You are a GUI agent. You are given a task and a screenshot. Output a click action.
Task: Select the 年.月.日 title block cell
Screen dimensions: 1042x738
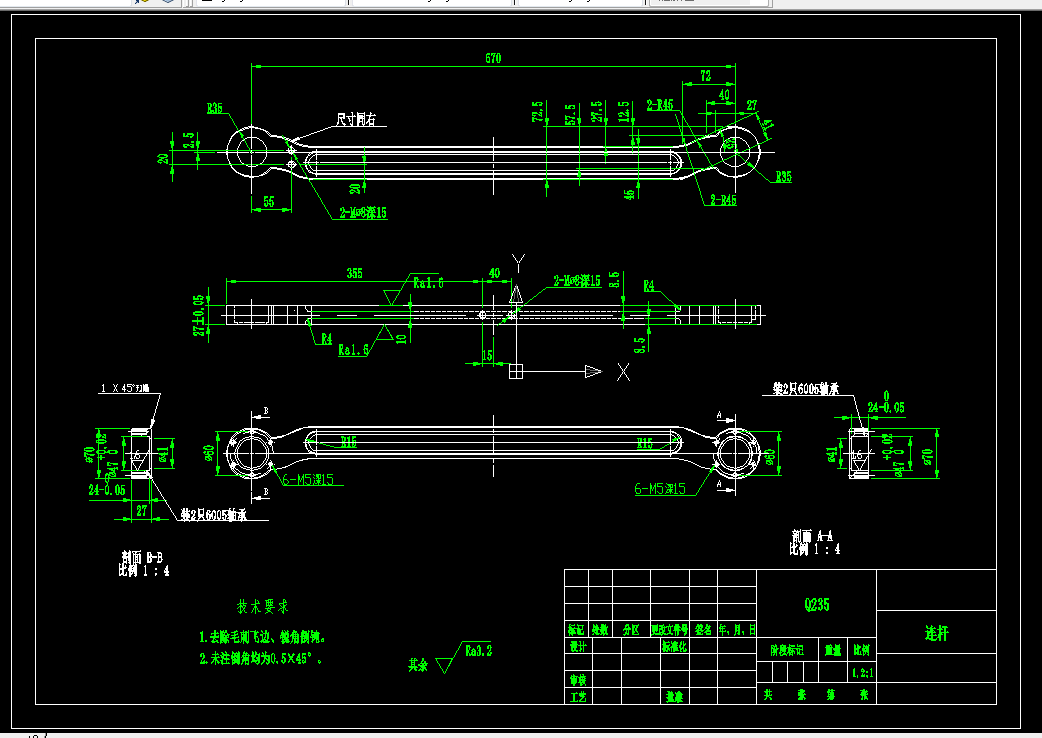(737, 629)
